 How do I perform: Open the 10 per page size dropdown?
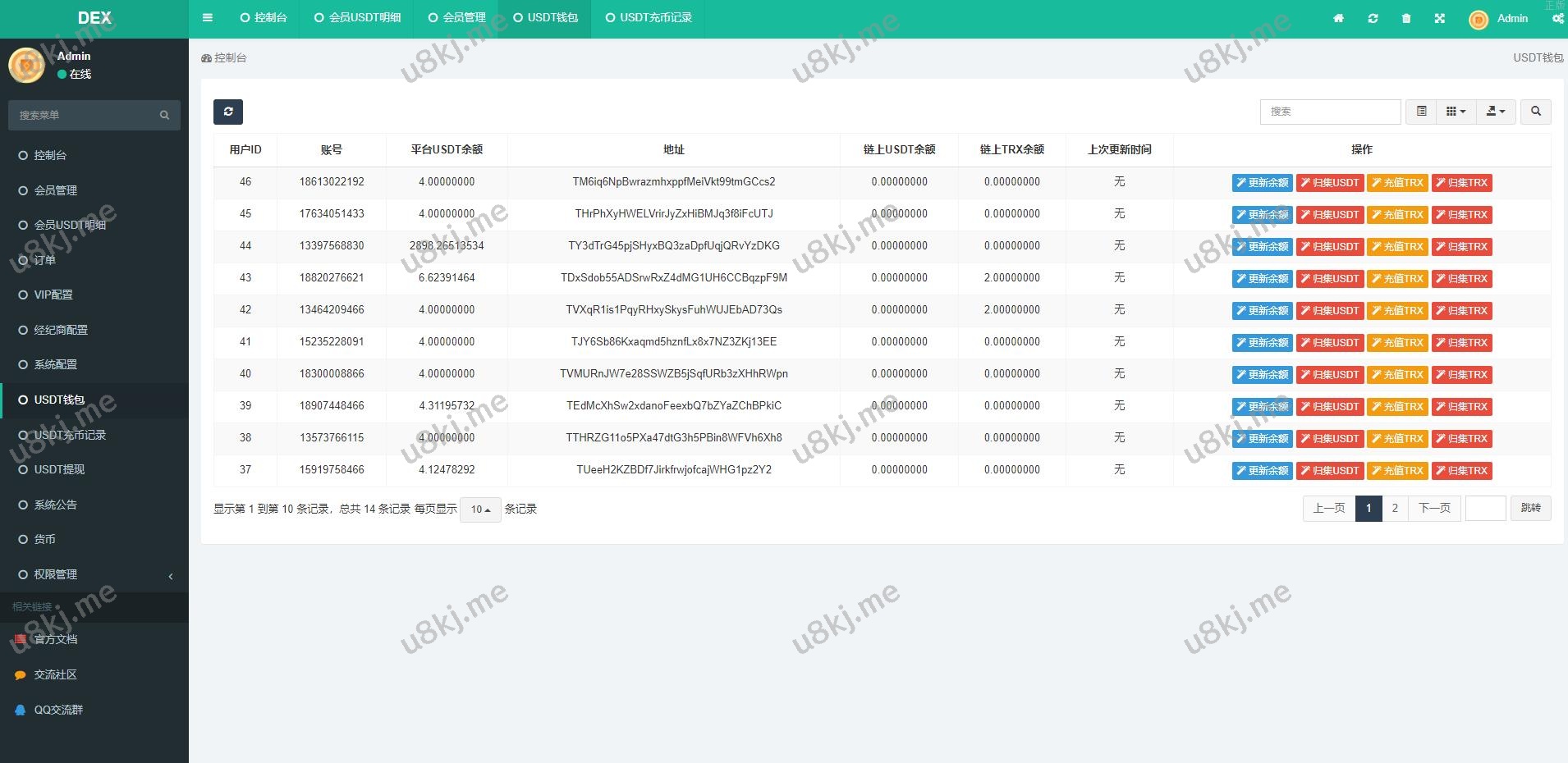point(480,509)
